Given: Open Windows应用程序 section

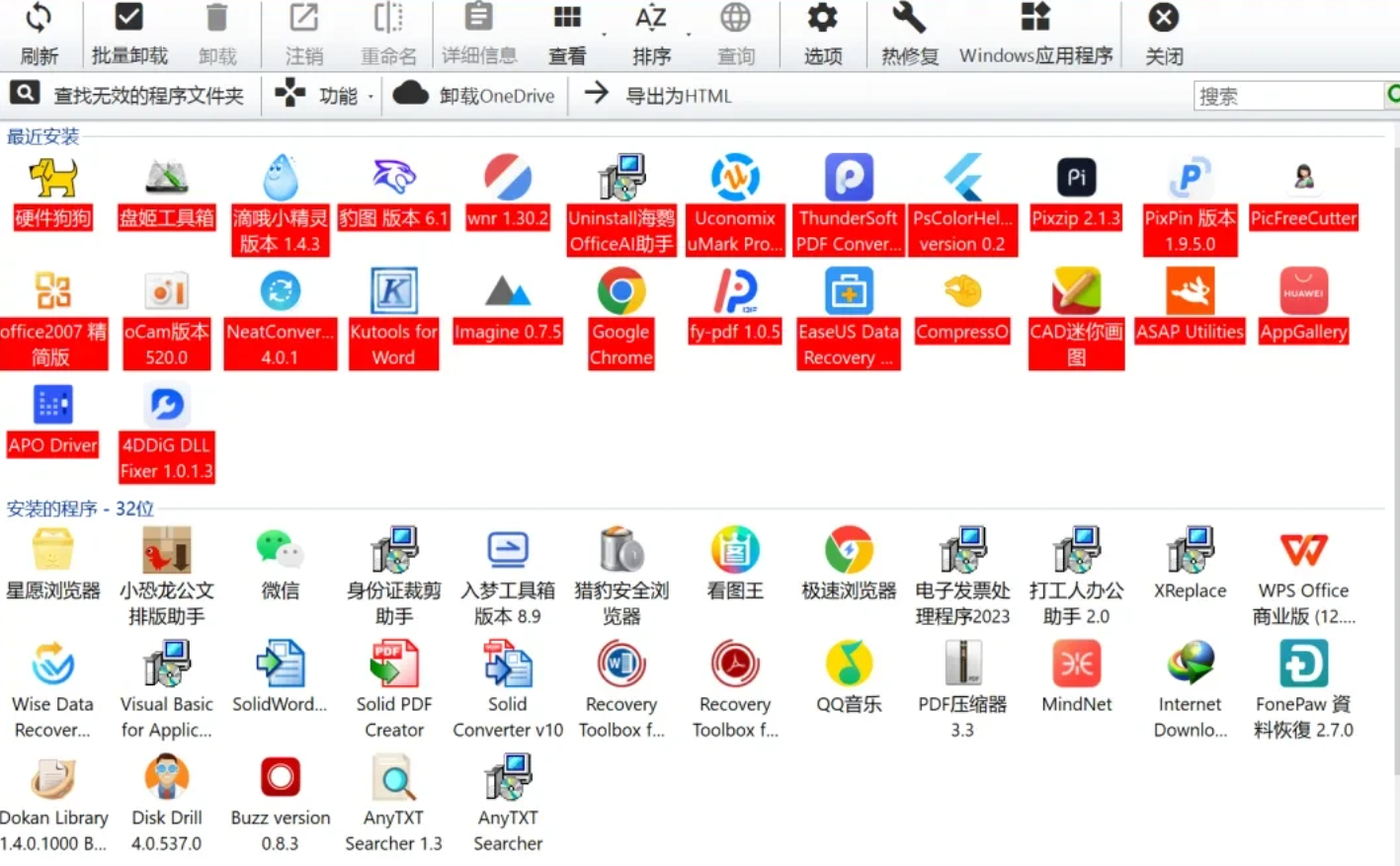Looking at the screenshot, I should click(1035, 34).
